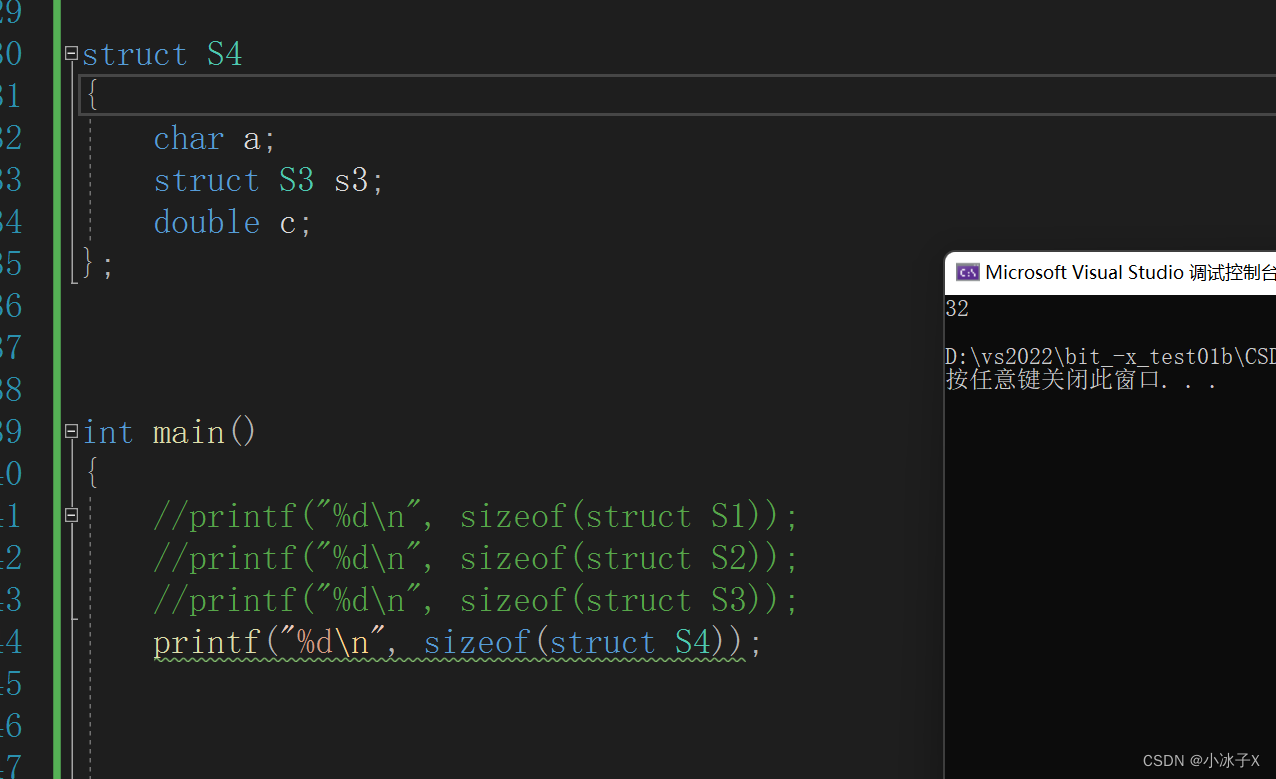This screenshot has height=779, width=1276.
Task: Click the 'int main()' line
Action: click(169, 432)
